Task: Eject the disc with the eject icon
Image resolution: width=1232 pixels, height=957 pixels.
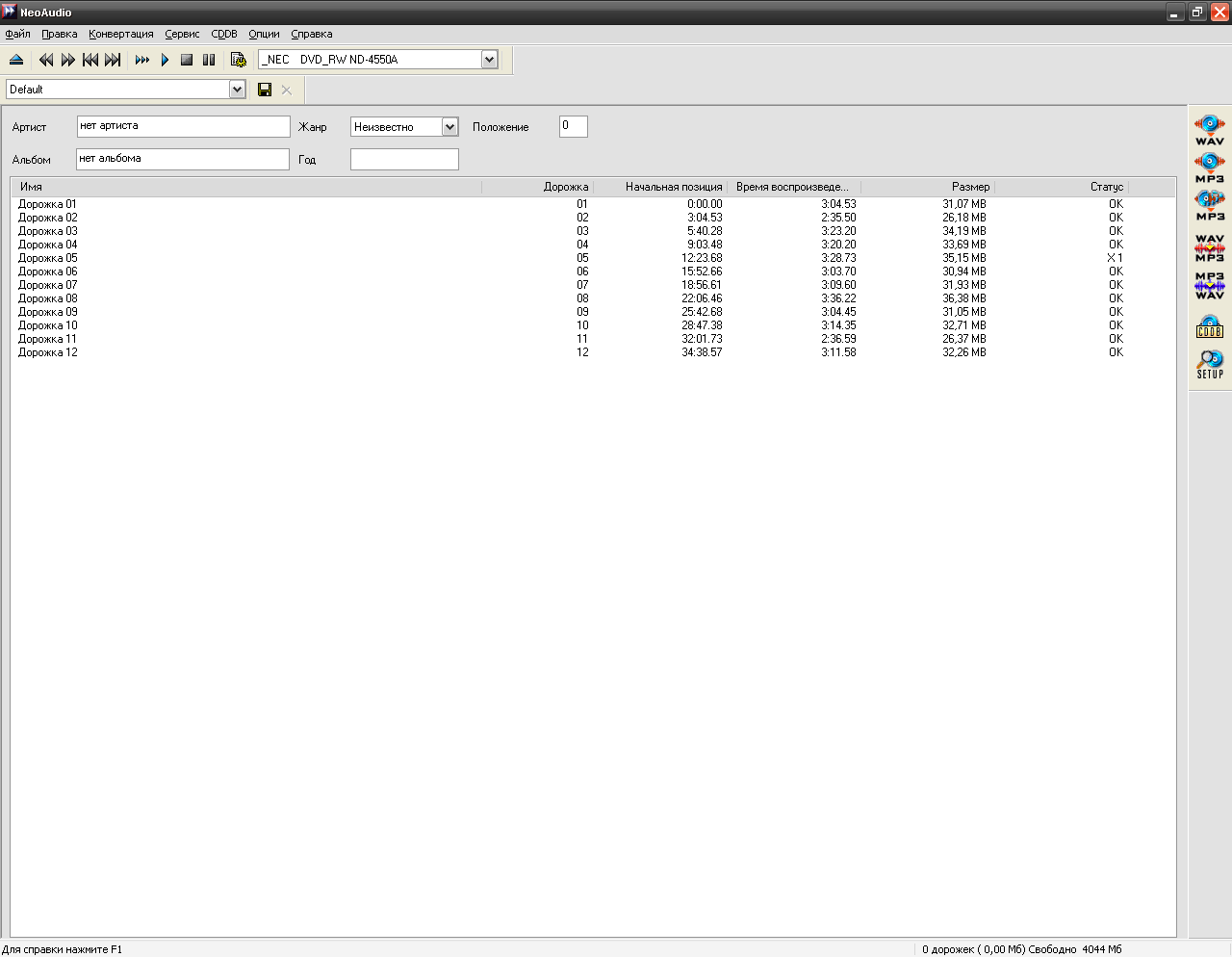Action: point(16,60)
